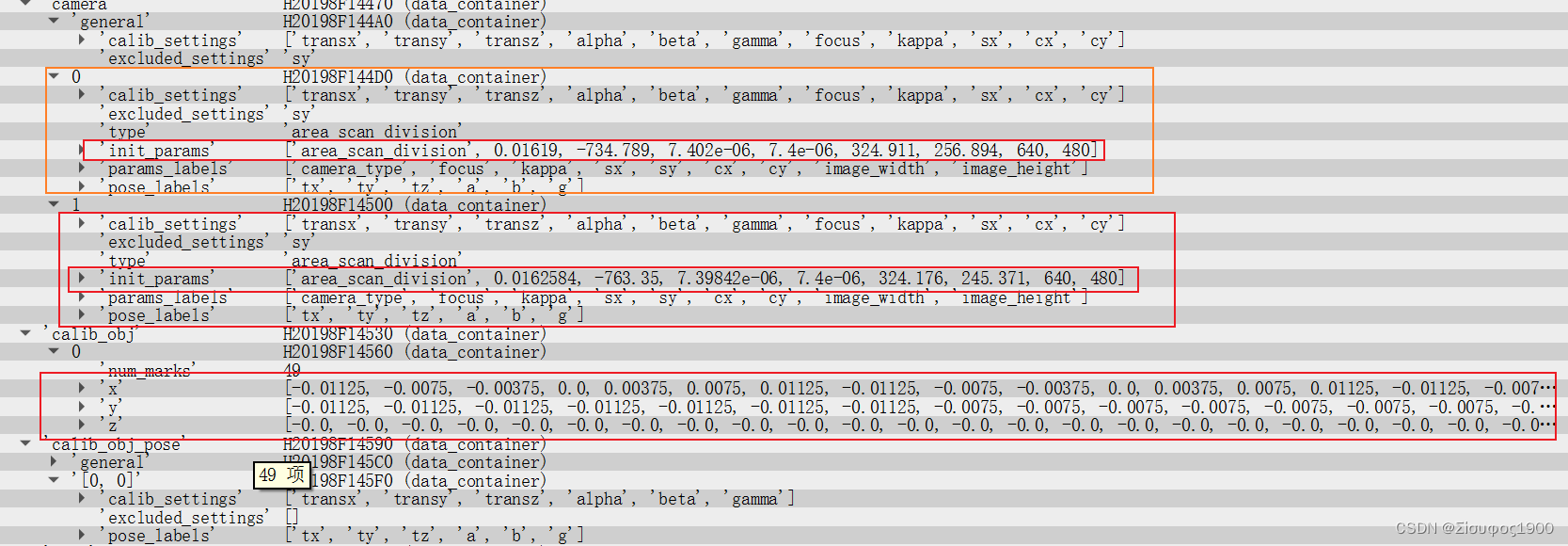Screen dimensions: 1568x546
Task: Click the value H20198F144D0 (data_container)
Action: [x=414, y=76]
